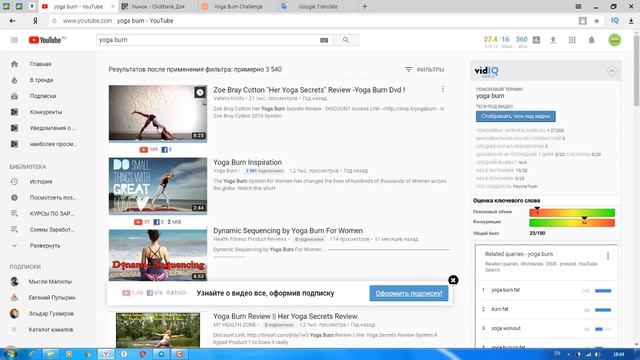The width and height of the screenshot is (640, 360).
Task: Click the search magnifier button
Action: point(346,40)
